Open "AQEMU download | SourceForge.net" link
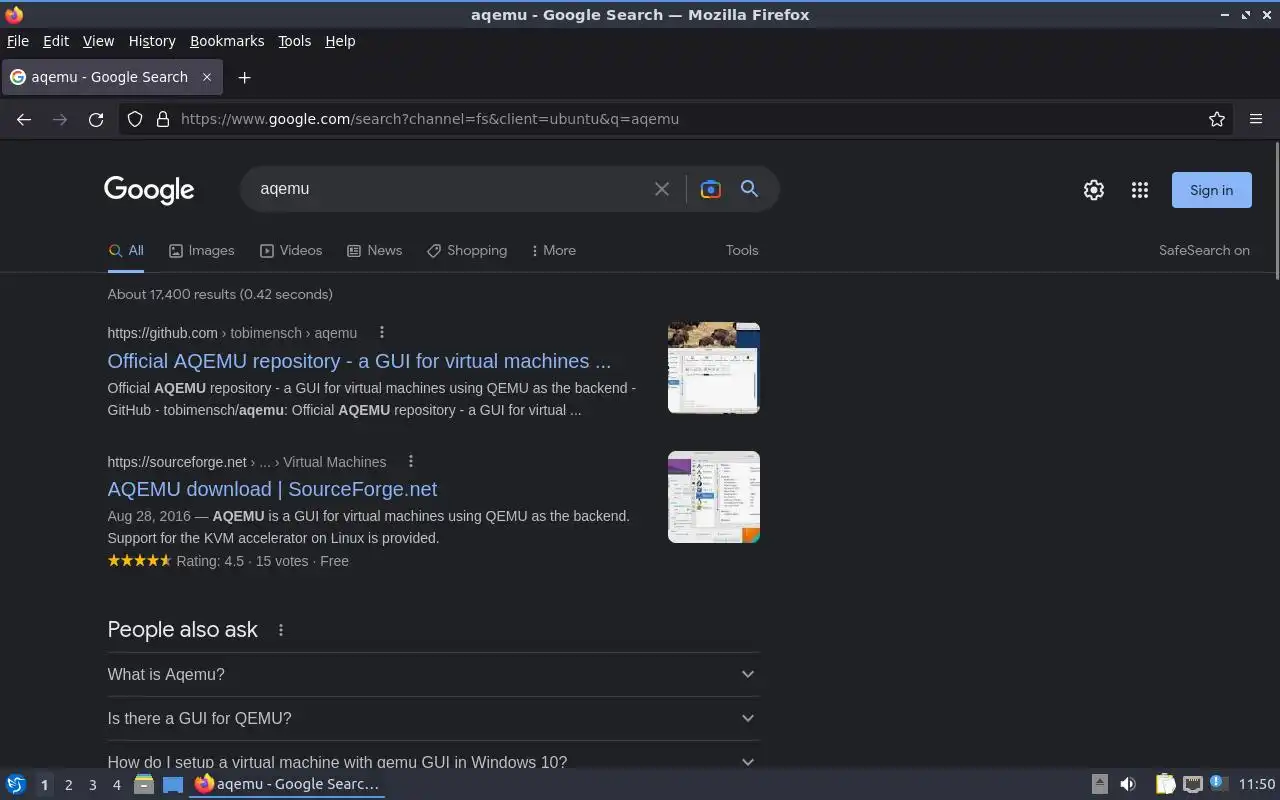Image resolution: width=1280 pixels, height=800 pixels. [272, 489]
